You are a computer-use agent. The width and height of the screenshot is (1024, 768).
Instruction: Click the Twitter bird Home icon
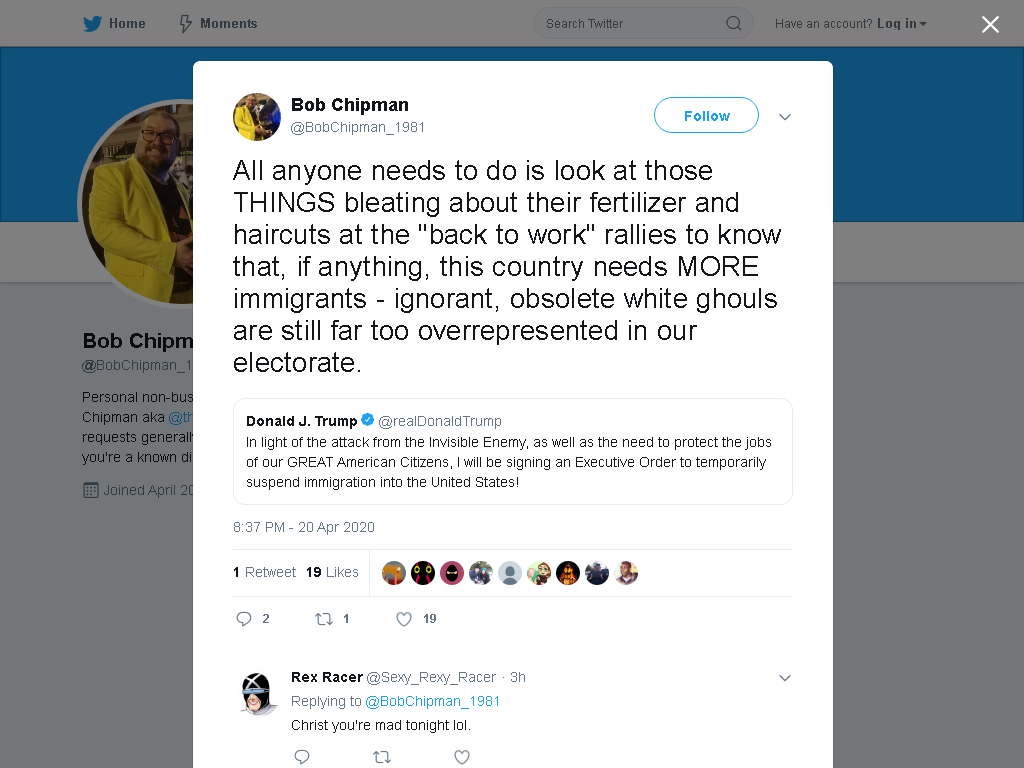point(92,24)
